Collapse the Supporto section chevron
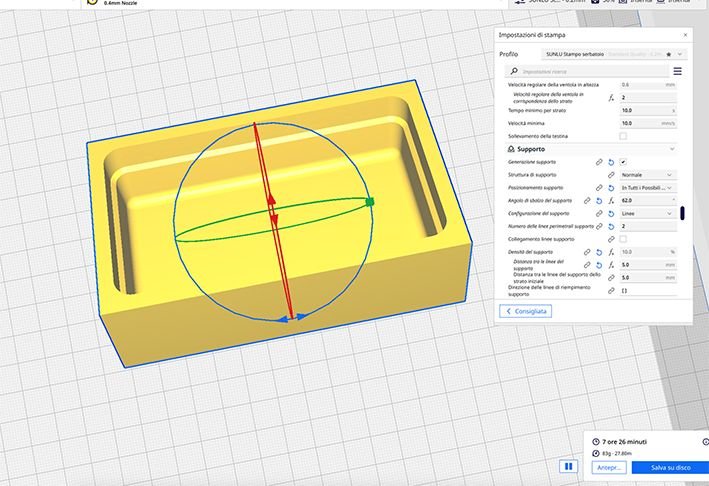The width and height of the screenshot is (709, 486). (x=672, y=149)
